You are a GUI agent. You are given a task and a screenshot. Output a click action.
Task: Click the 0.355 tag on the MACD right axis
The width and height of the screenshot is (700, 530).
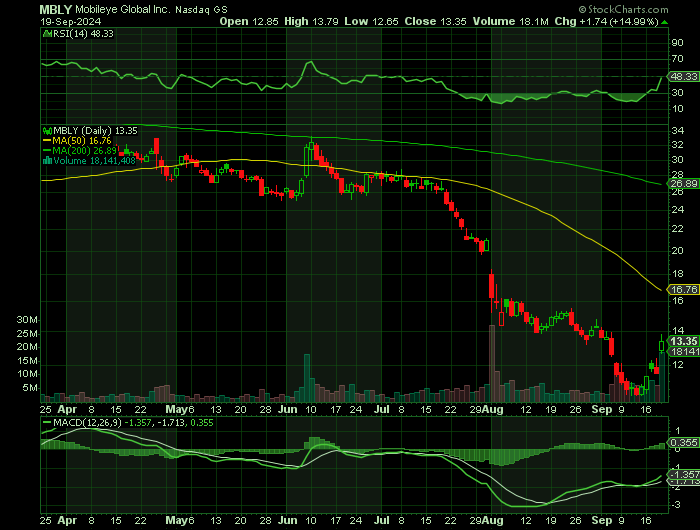click(x=683, y=442)
